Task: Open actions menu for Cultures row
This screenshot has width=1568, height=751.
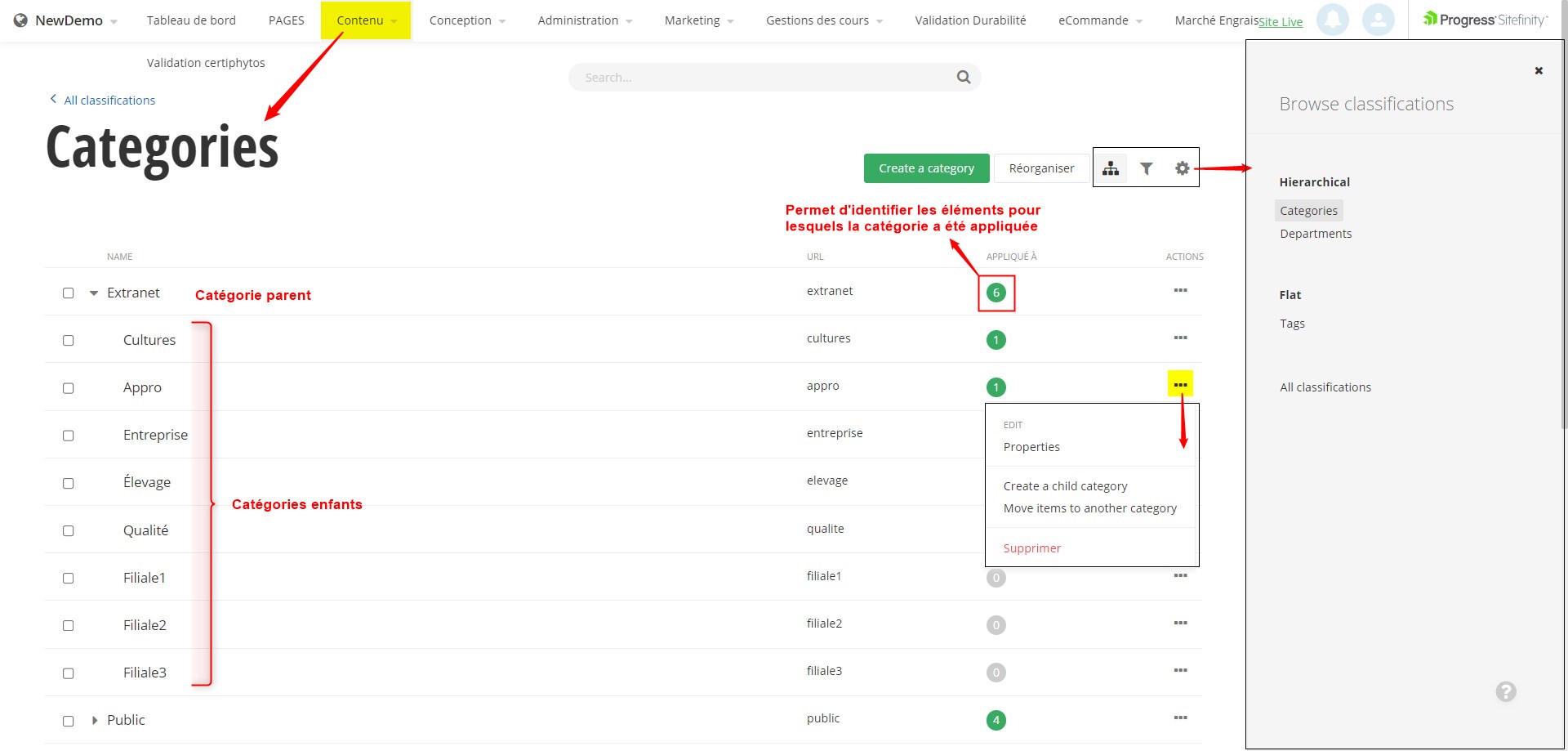Action: (1180, 338)
